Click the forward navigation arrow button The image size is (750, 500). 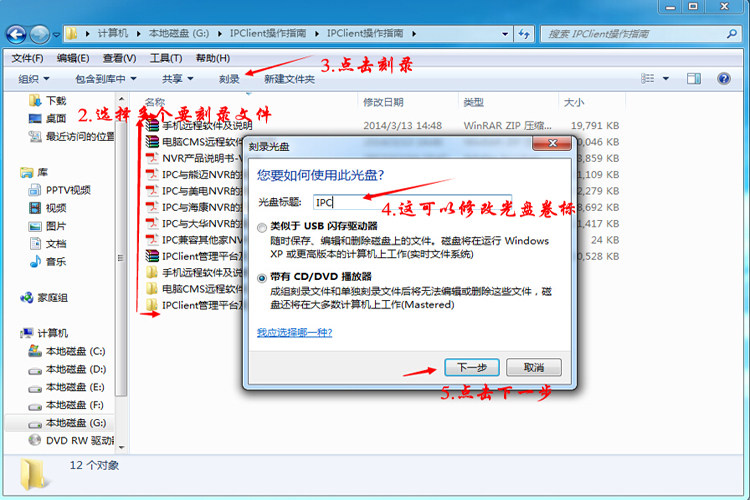pos(40,34)
